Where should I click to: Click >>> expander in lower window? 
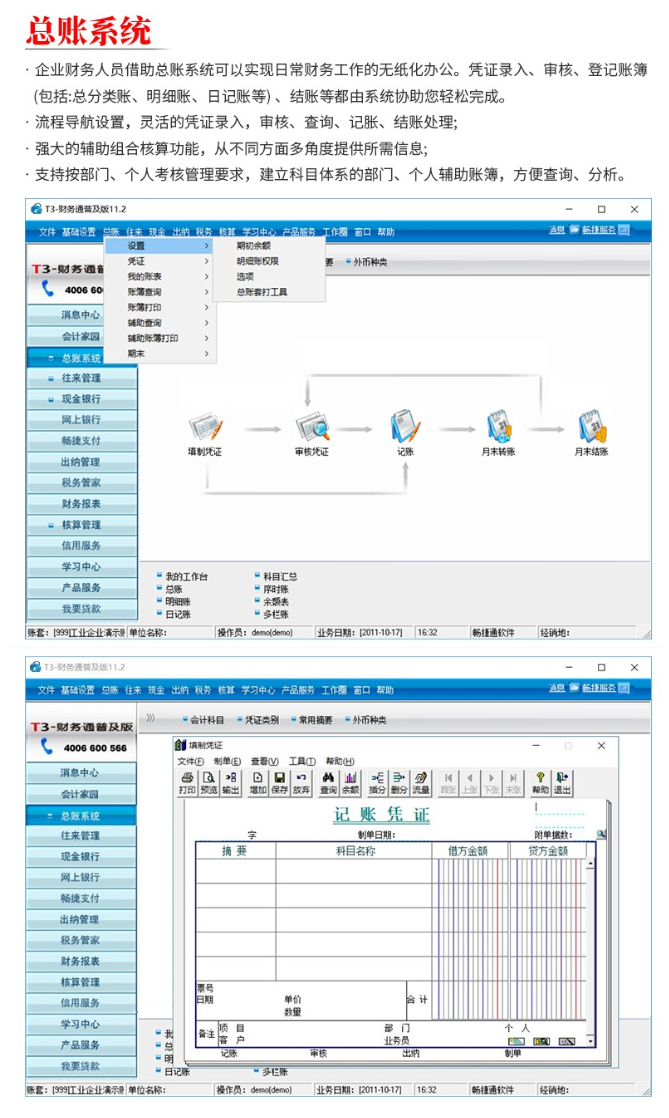(x=150, y=718)
